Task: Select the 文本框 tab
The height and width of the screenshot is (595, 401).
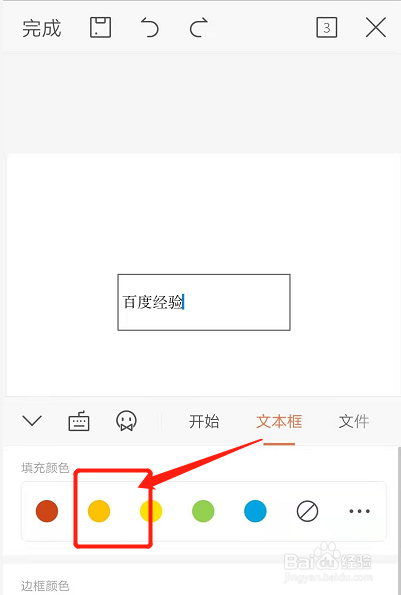Action: coord(279,421)
